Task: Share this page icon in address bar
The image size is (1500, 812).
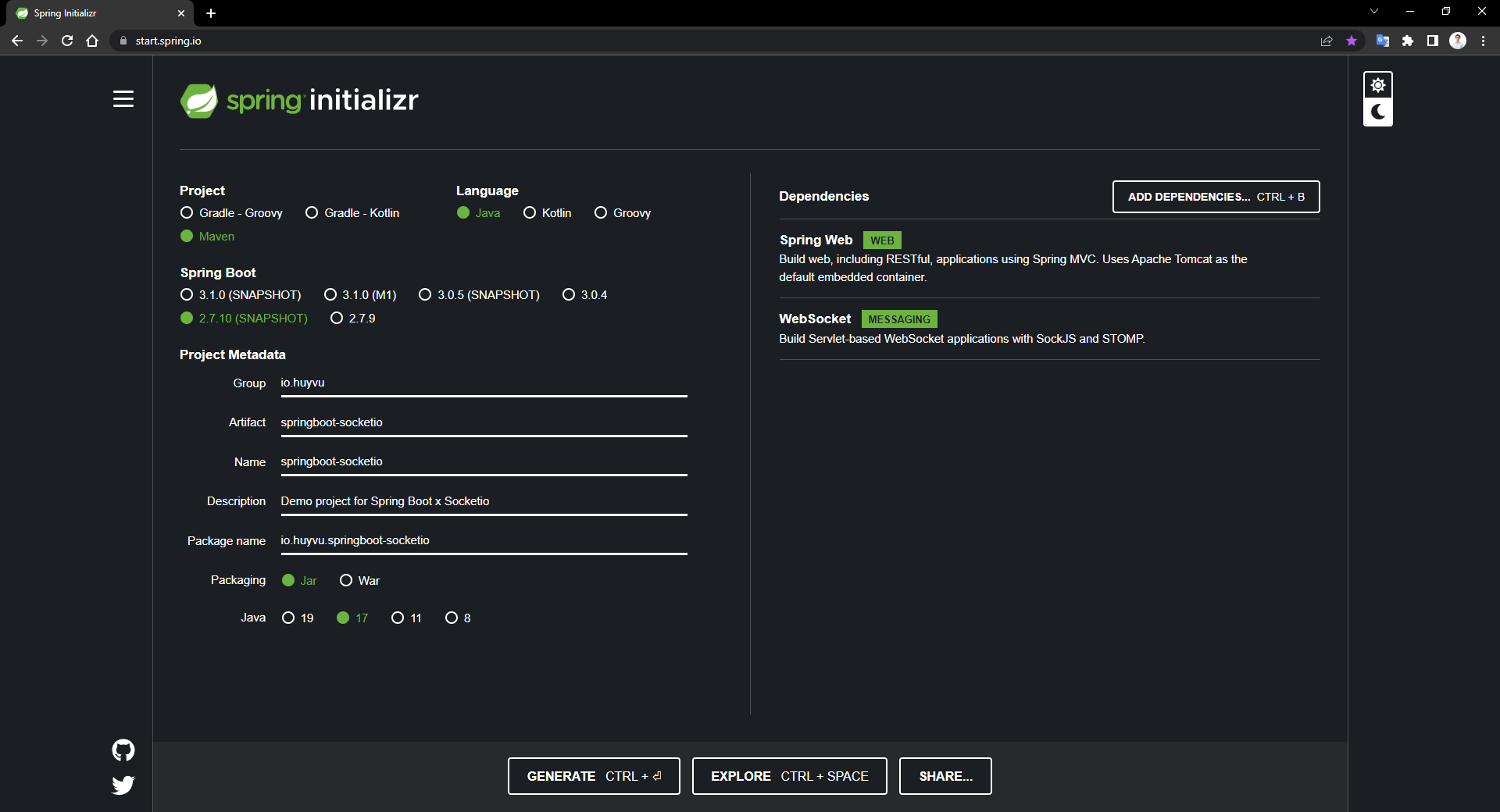Action: point(1327,41)
